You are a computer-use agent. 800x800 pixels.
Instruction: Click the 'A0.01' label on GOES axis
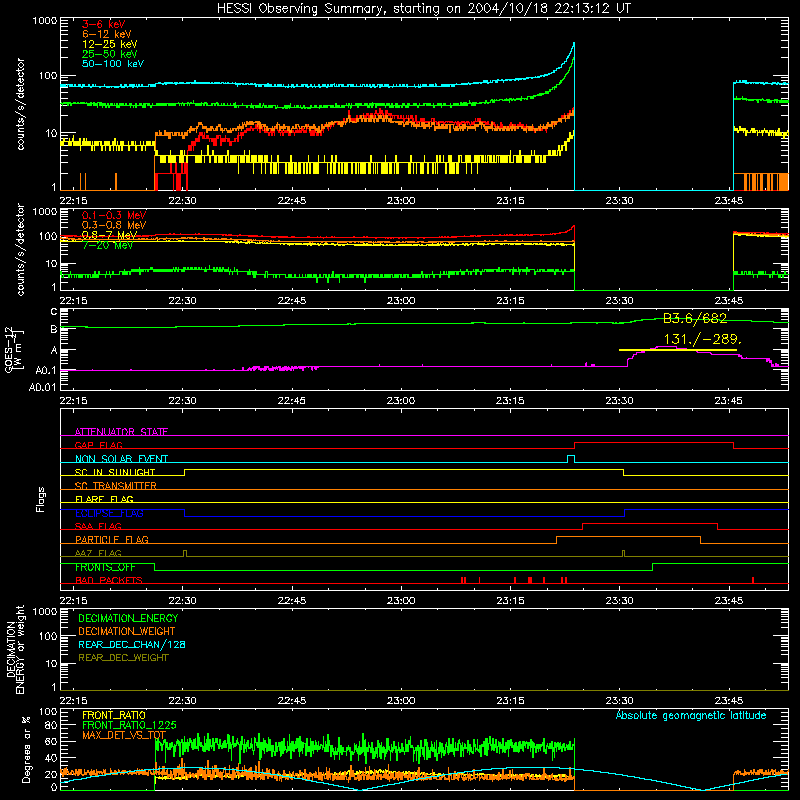[x=42, y=387]
